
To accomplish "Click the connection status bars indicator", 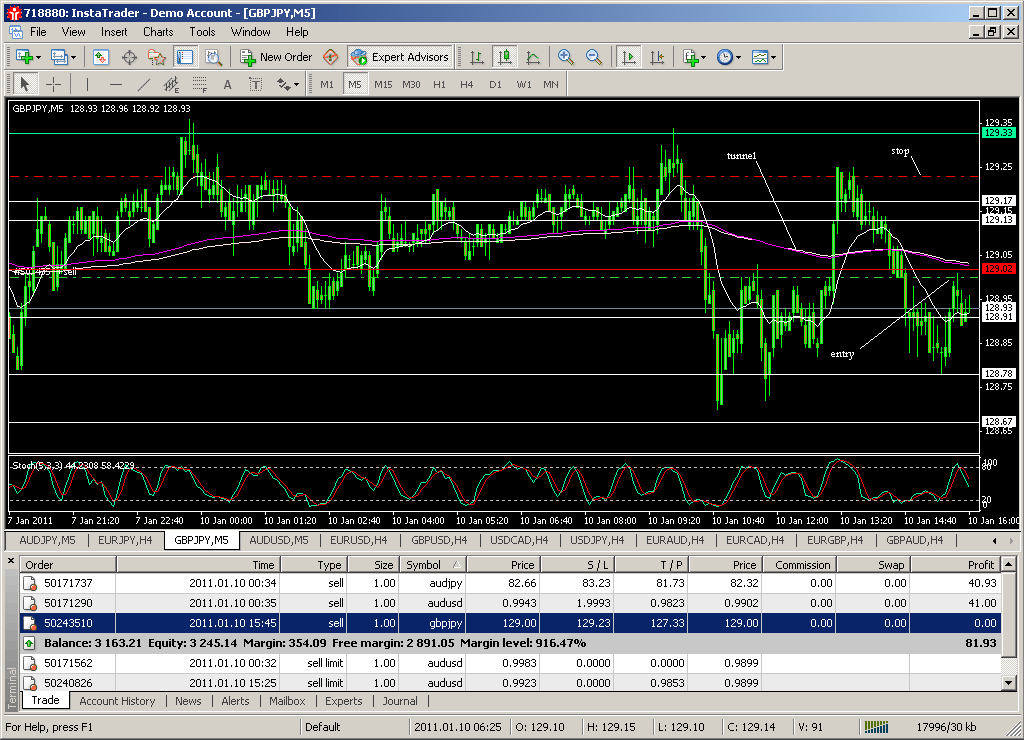I will pos(877,727).
